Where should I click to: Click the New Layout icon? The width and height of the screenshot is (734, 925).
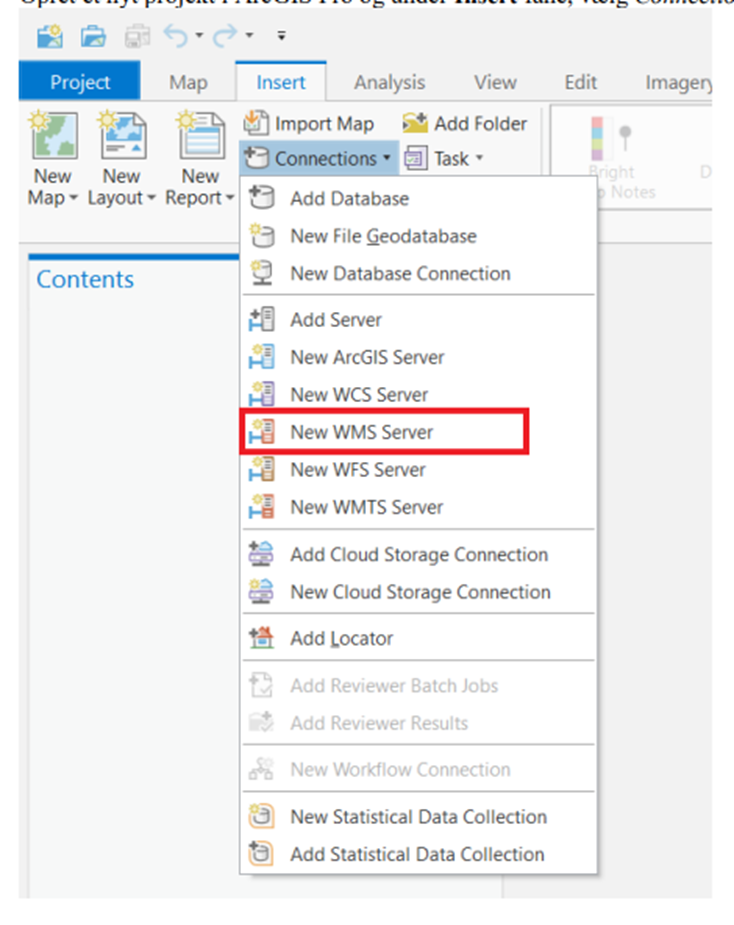coord(123,136)
